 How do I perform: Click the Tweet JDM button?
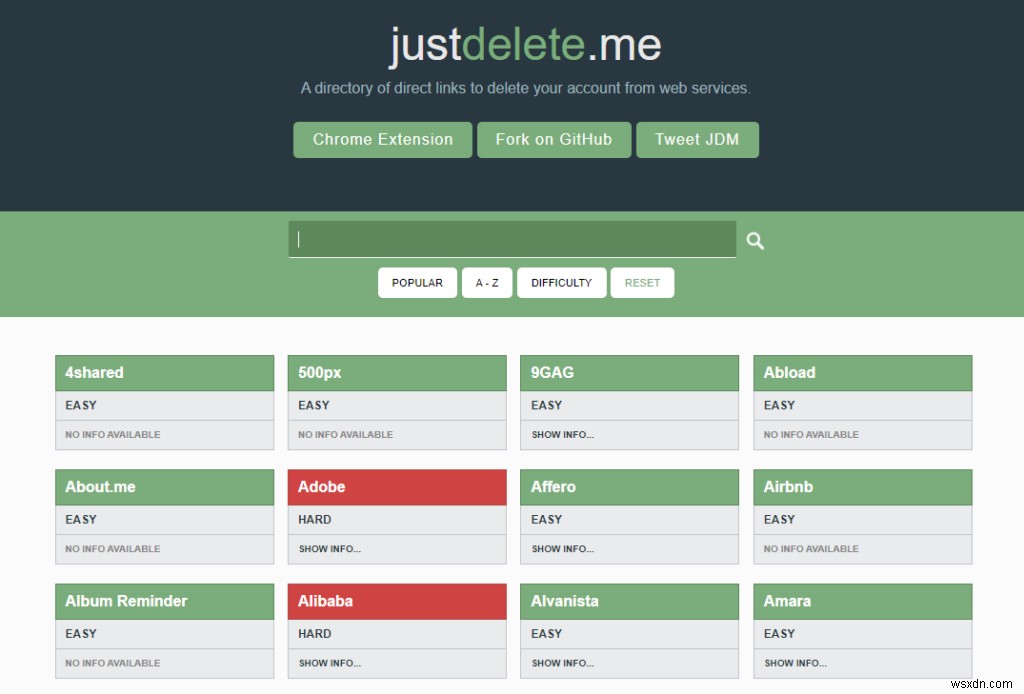tap(697, 140)
